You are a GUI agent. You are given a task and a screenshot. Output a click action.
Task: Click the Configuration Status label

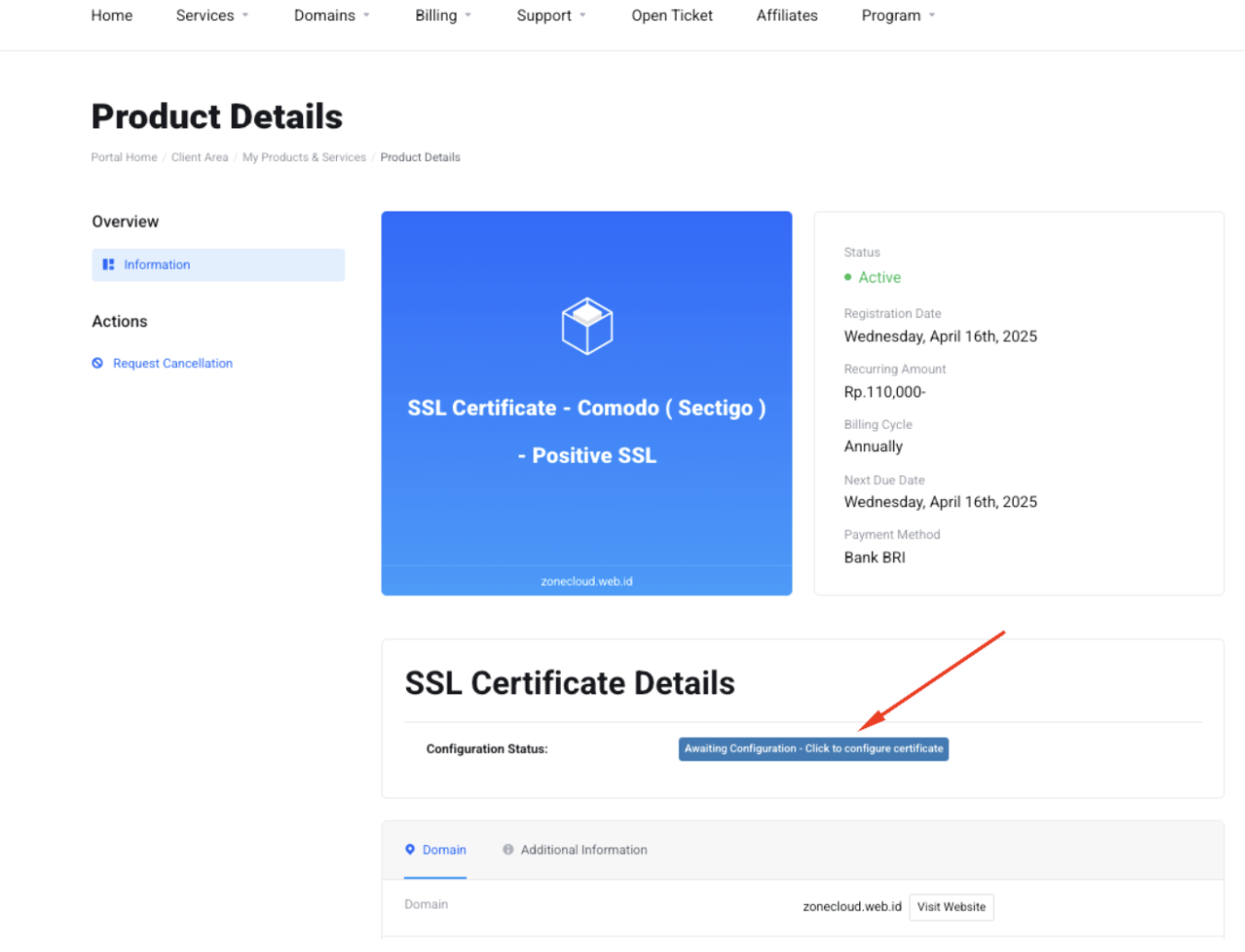pos(487,749)
